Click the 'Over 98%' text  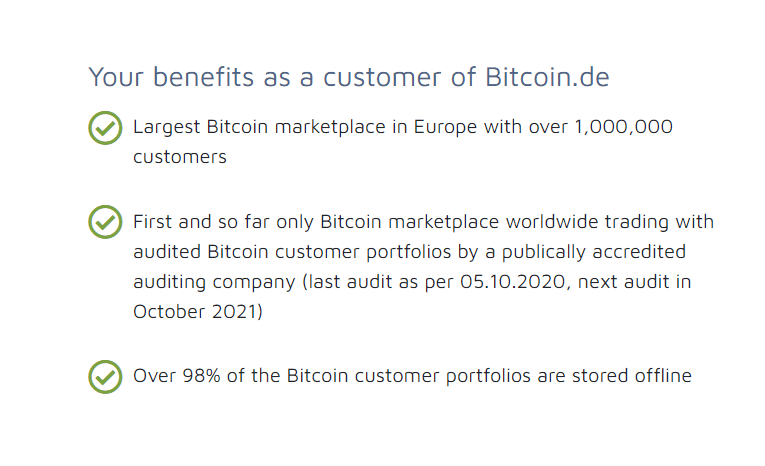174,376
